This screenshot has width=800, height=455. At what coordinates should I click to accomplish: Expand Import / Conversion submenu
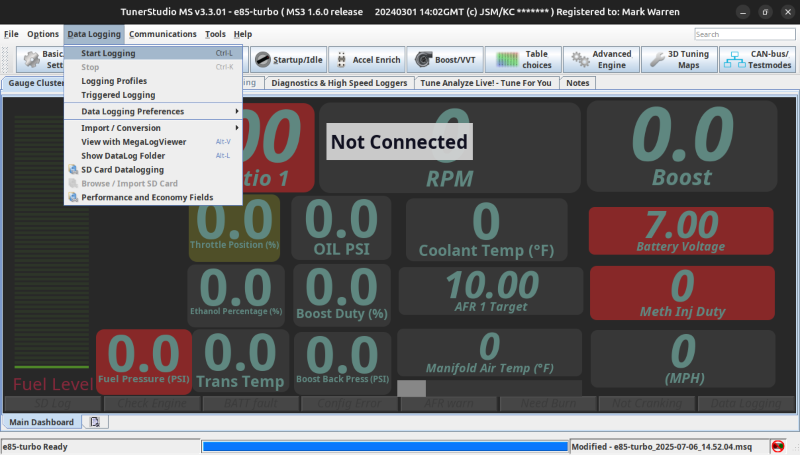[153, 128]
